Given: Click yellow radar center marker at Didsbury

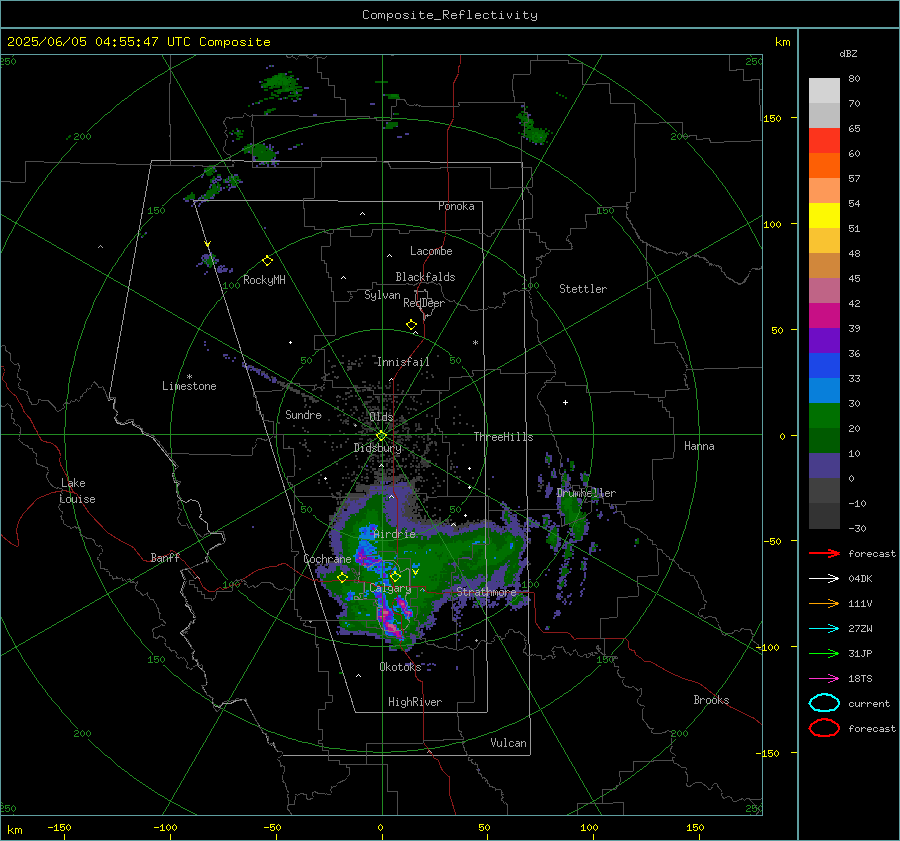Looking at the screenshot, I should coord(381,436).
